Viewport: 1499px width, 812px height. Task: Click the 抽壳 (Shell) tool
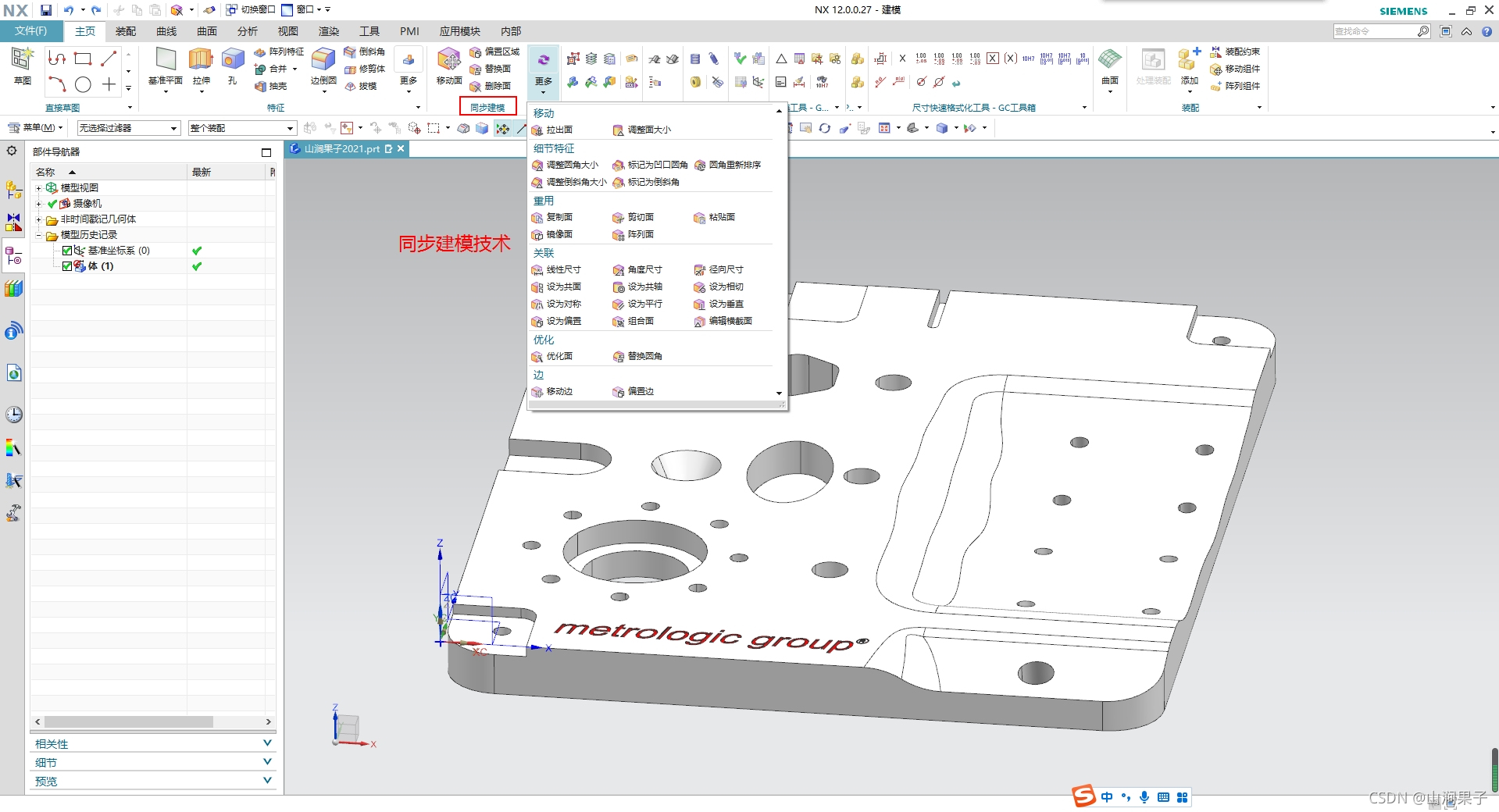click(272, 87)
